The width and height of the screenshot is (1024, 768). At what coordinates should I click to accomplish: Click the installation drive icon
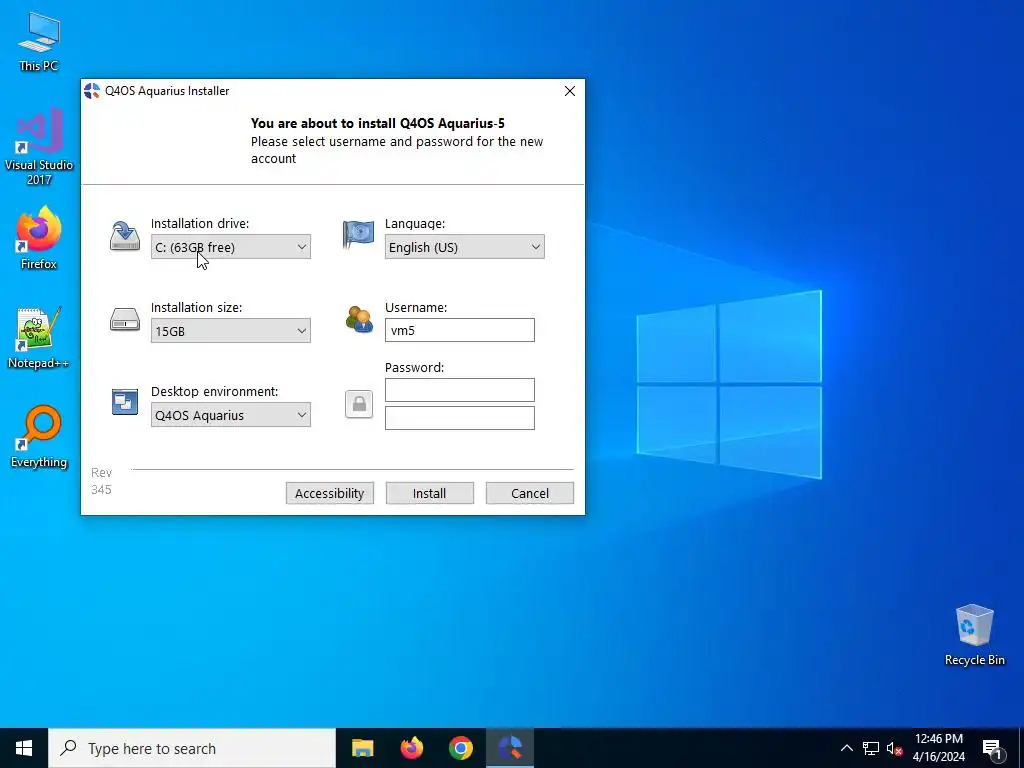124,236
